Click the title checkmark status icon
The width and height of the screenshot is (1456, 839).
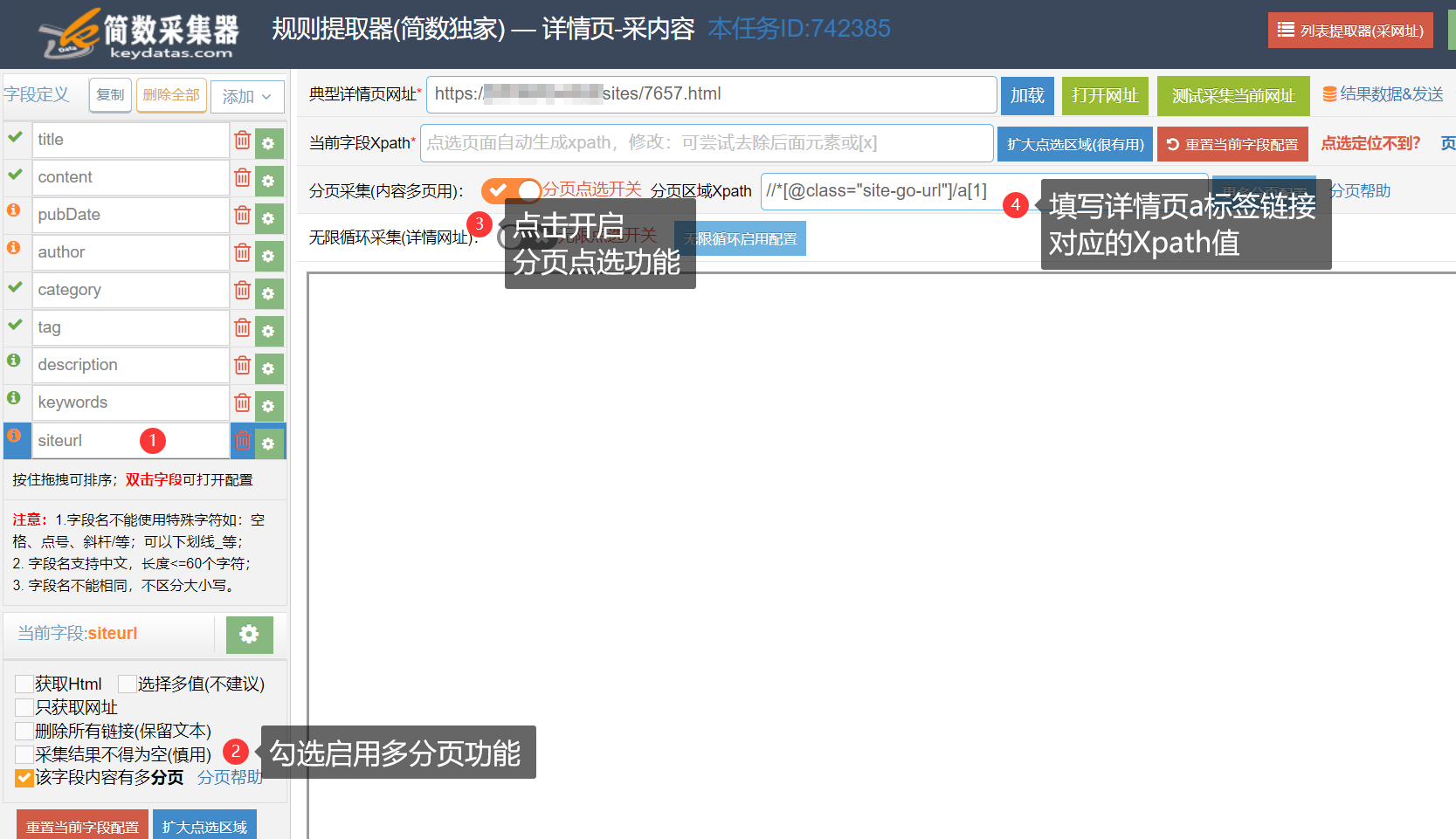coord(15,136)
